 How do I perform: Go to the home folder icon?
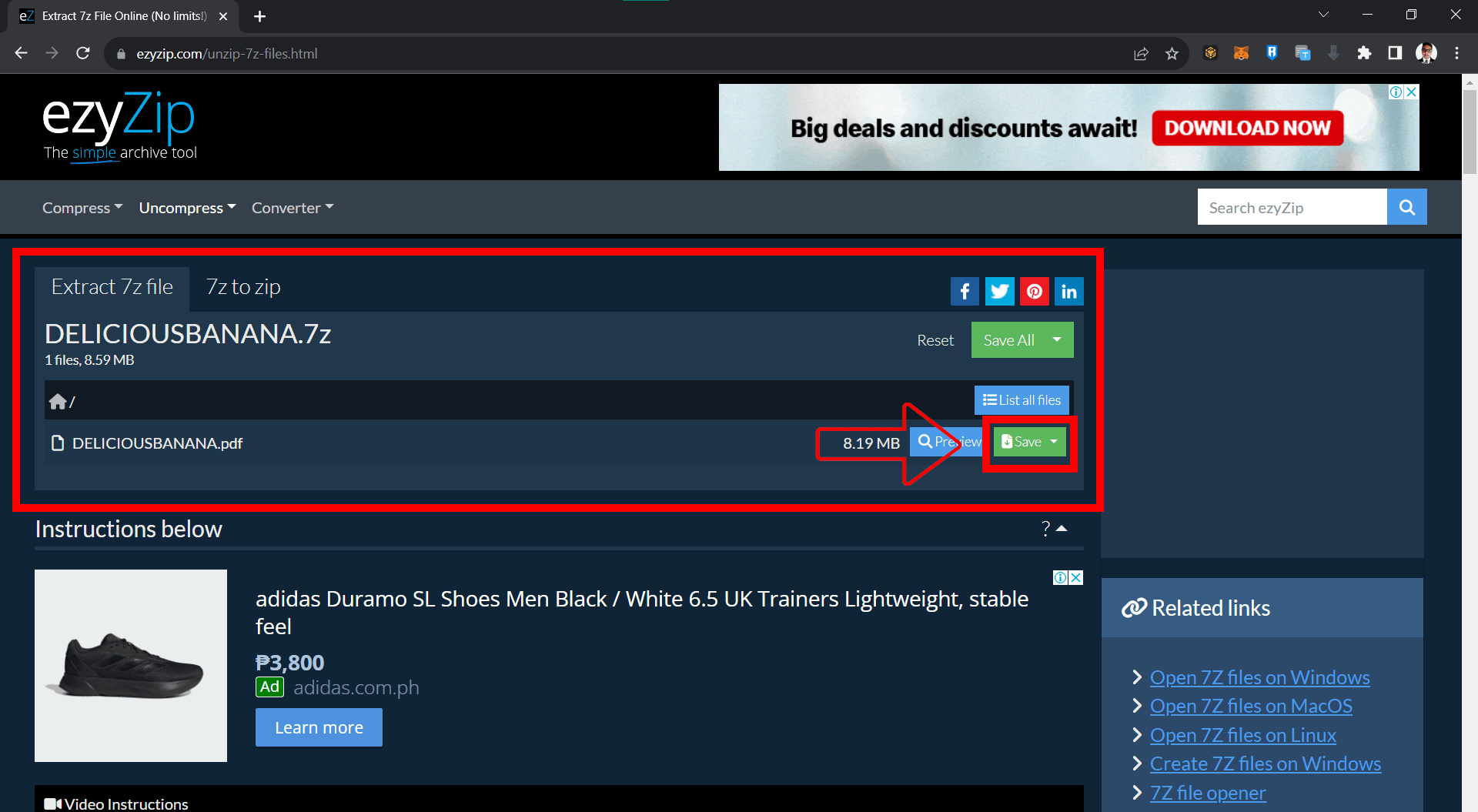click(x=58, y=402)
